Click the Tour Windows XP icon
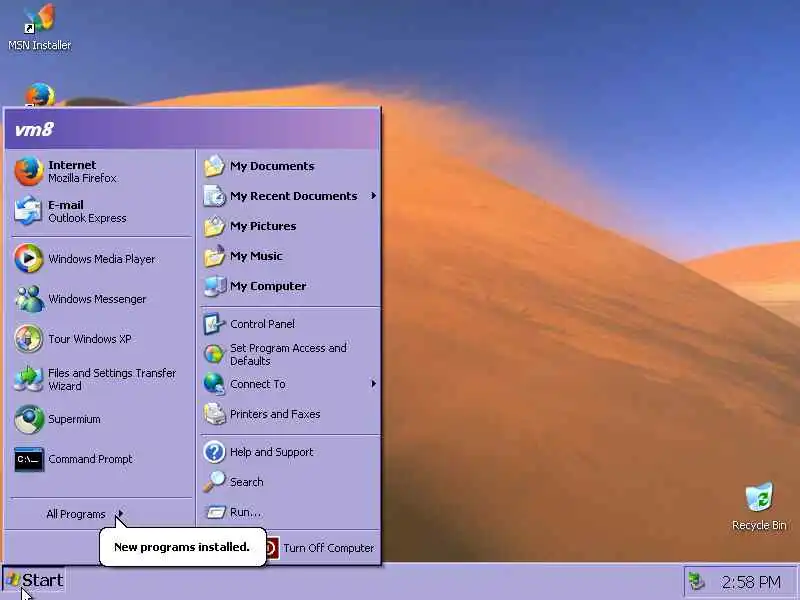 (x=29, y=339)
